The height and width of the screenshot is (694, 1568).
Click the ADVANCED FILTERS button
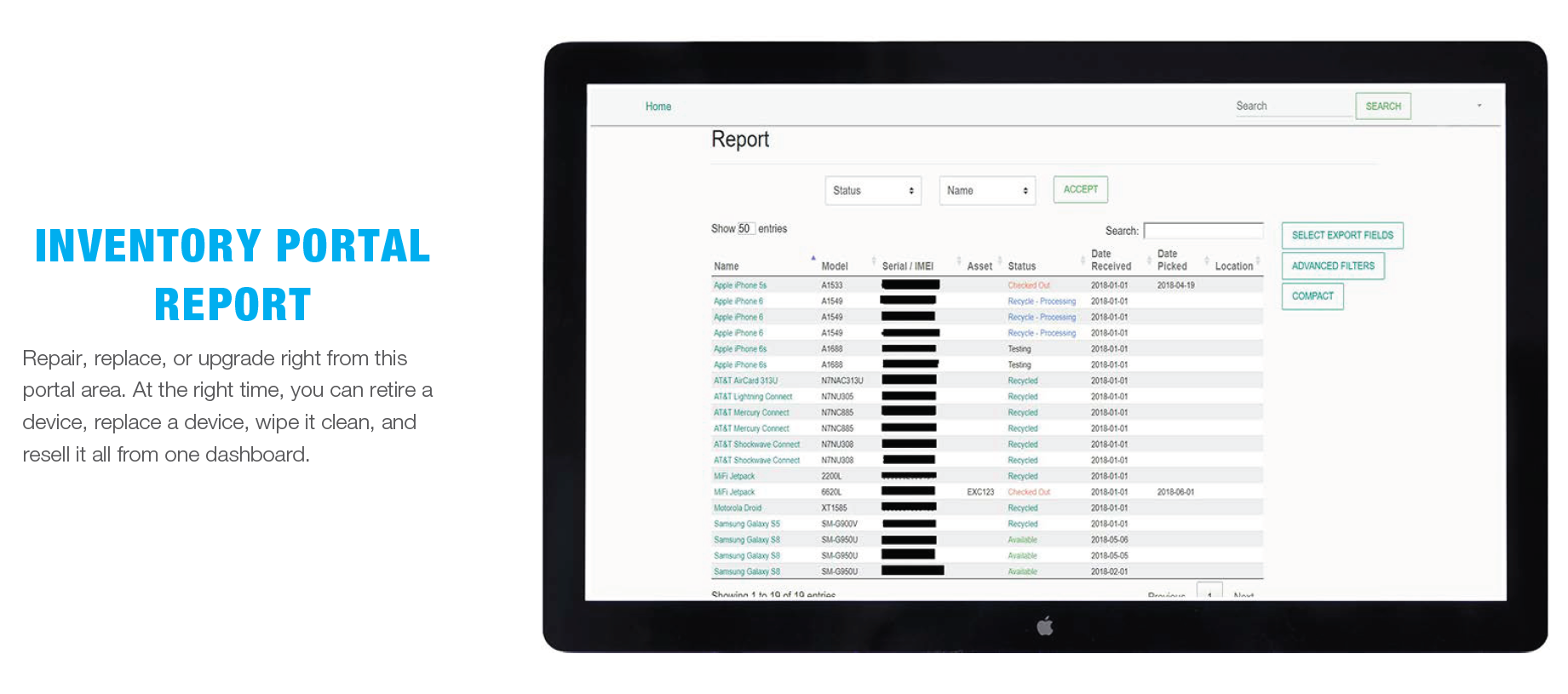click(1332, 266)
